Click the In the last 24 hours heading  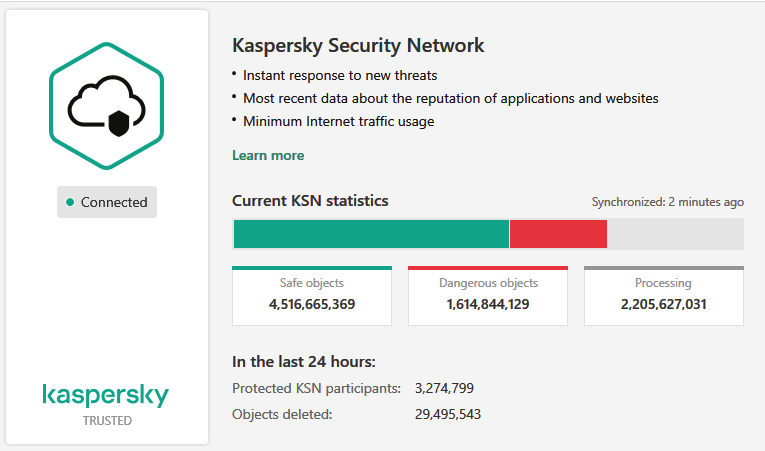[x=304, y=362]
